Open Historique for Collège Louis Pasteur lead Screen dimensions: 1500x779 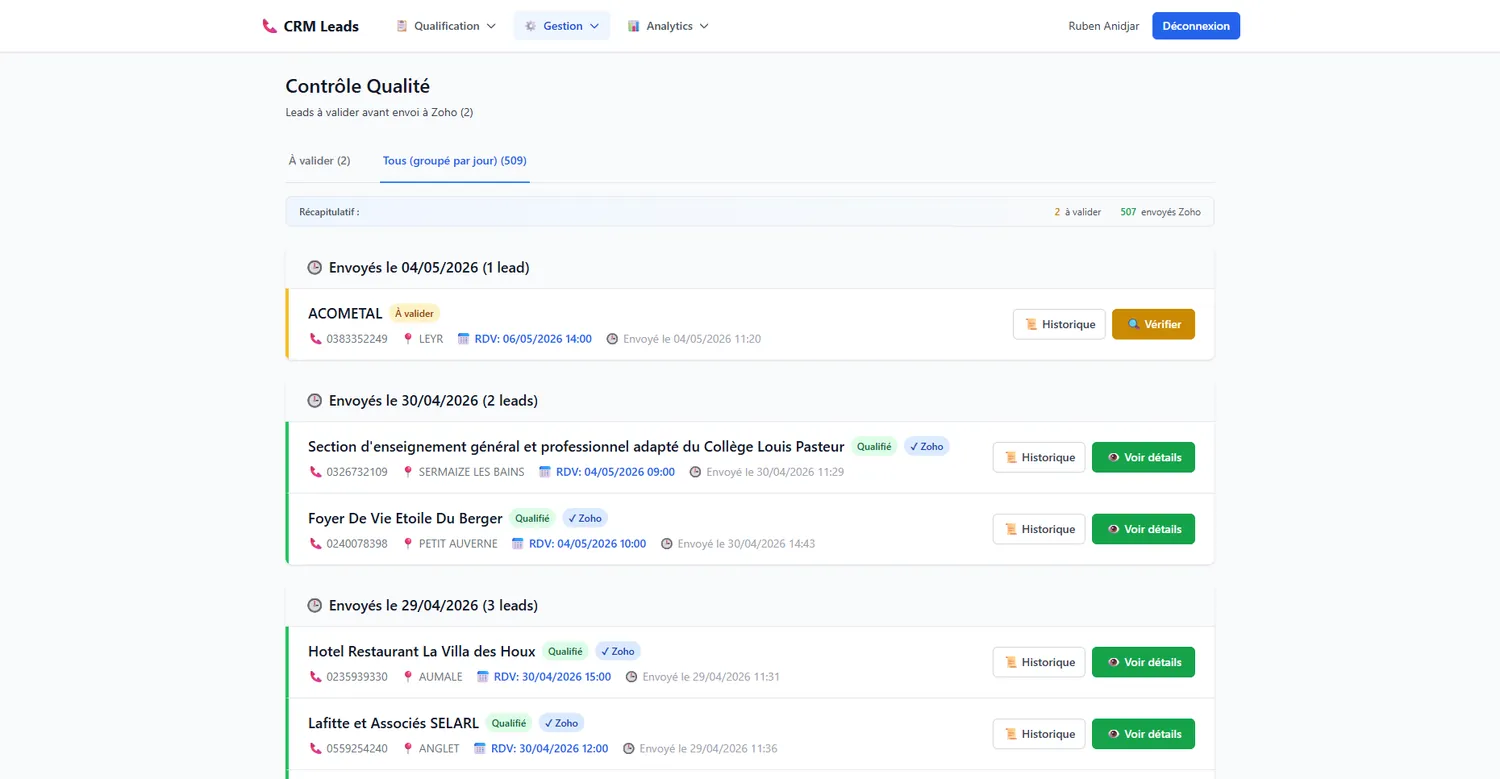pyautogui.click(x=1039, y=457)
